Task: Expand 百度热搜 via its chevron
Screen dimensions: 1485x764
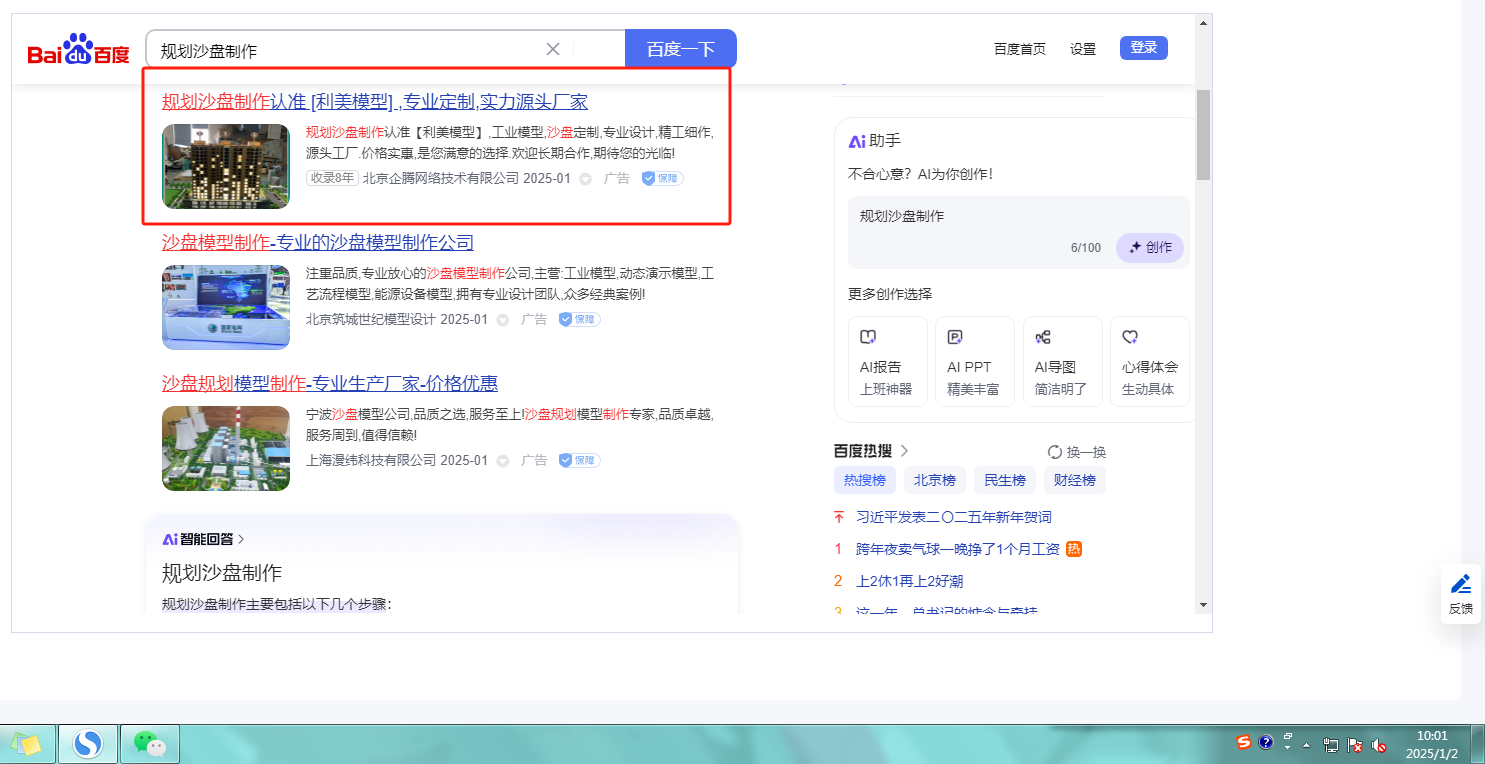Action: 905,451
